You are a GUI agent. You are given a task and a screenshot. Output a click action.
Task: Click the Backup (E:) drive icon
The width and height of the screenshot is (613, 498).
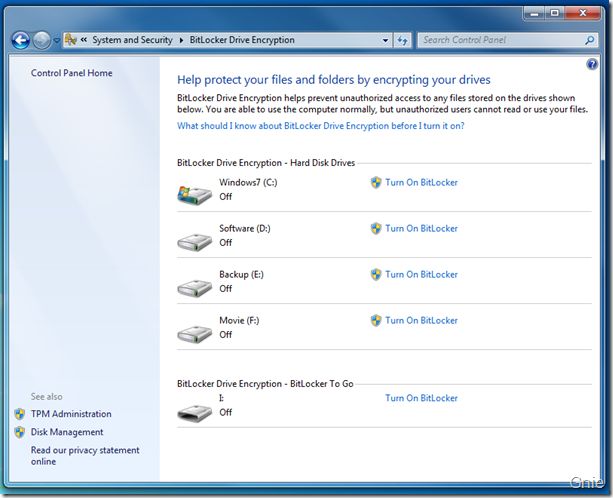pyautogui.click(x=194, y=288)
